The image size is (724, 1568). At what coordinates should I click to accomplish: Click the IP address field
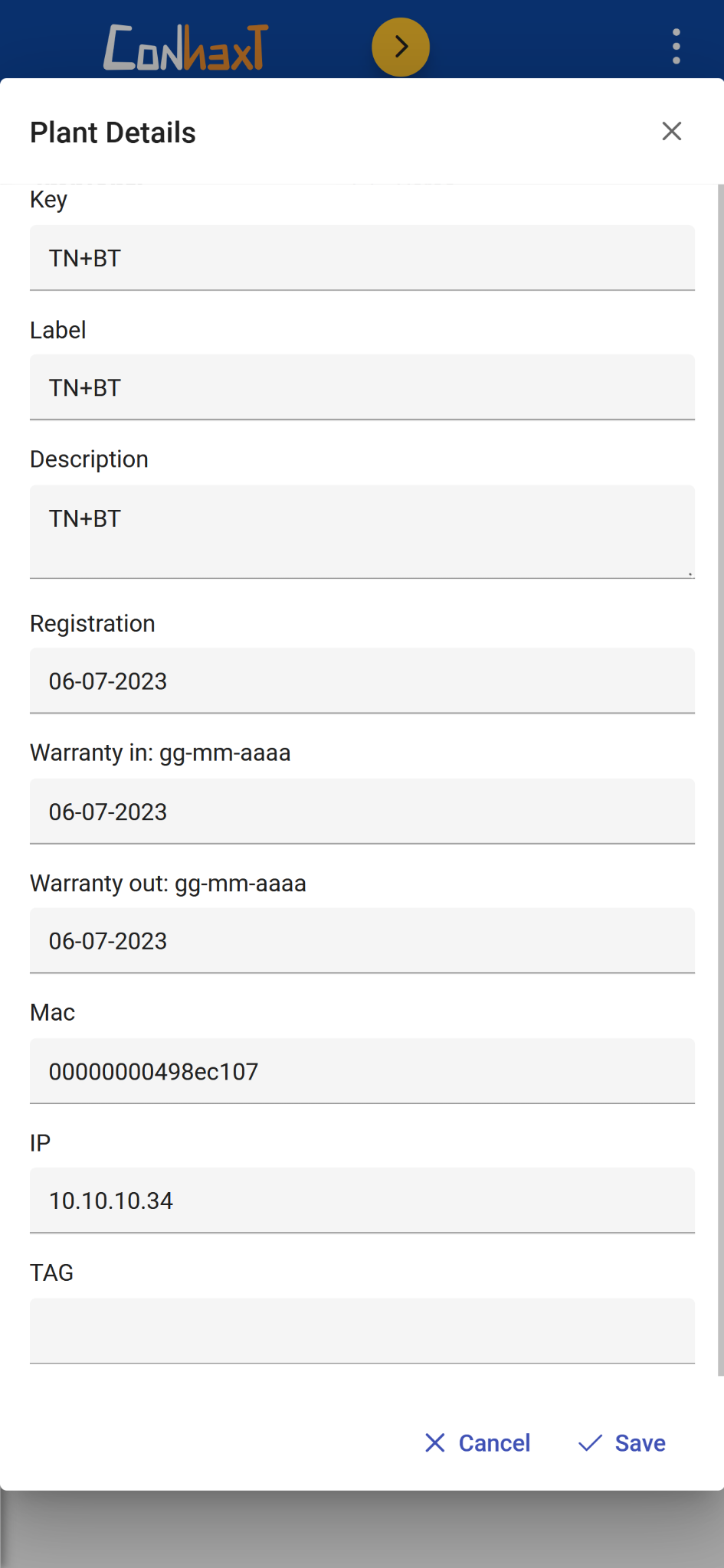[362, 1200]
